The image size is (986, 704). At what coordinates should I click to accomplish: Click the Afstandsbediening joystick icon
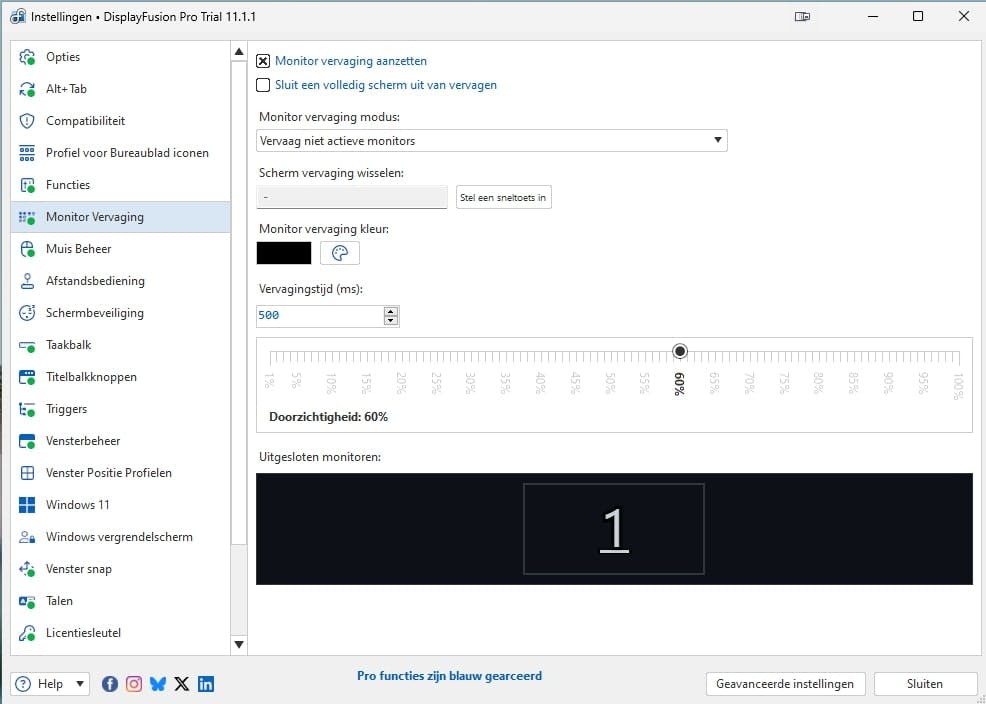click(x=27, y=281)
